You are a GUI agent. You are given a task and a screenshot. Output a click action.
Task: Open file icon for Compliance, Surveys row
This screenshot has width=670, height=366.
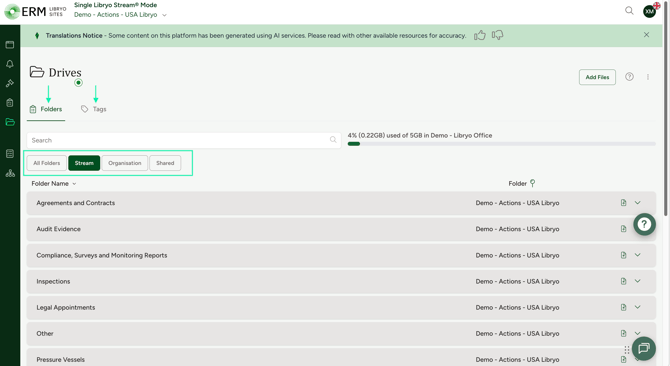pyautogui.click(x=623, y=255)
